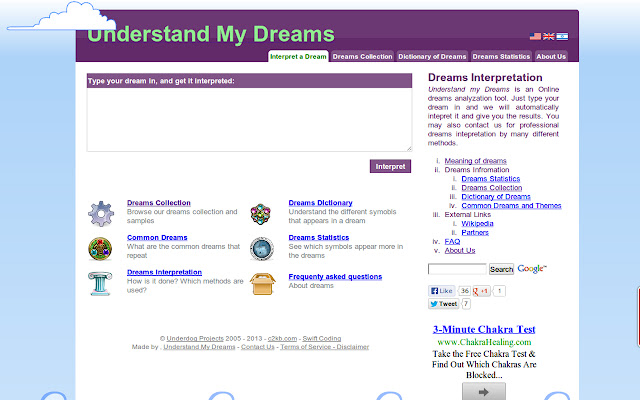Open the 3-Minute Chakra Test ad link
Image resolution: width=640 pixels, height=400 pixels.
pos(484,329)
